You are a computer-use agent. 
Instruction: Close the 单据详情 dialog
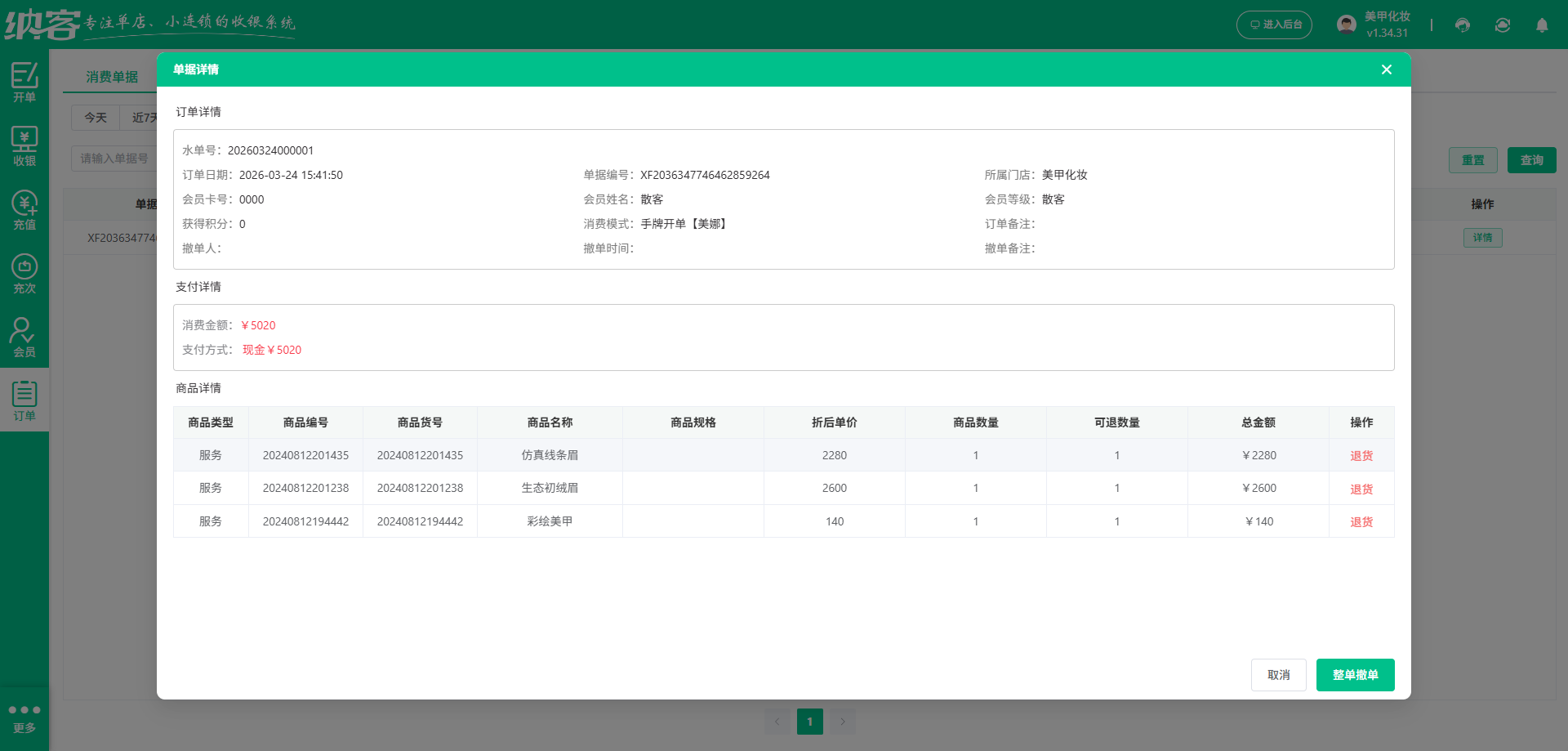1386,69
